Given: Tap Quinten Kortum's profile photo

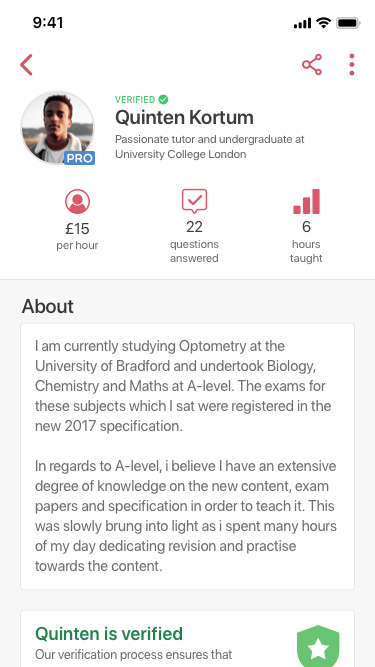Looking at the screenshot, I should 57,128.
